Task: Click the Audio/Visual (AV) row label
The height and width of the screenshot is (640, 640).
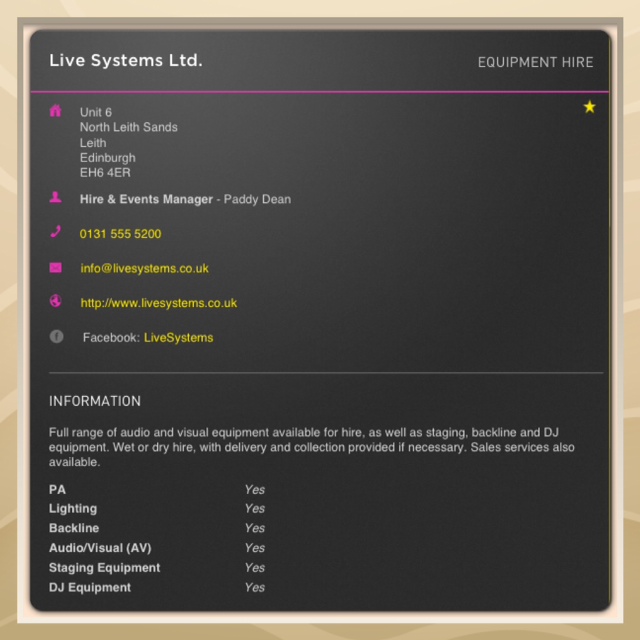Action: coord(100,548)
